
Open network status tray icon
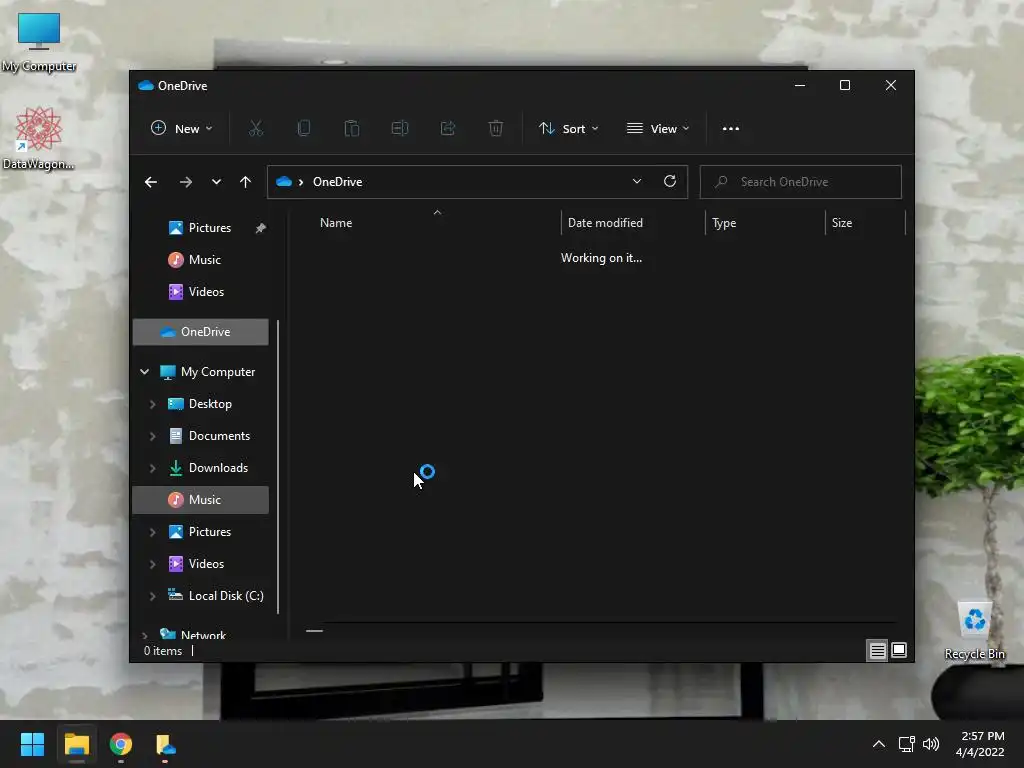[x=906, y=744]
